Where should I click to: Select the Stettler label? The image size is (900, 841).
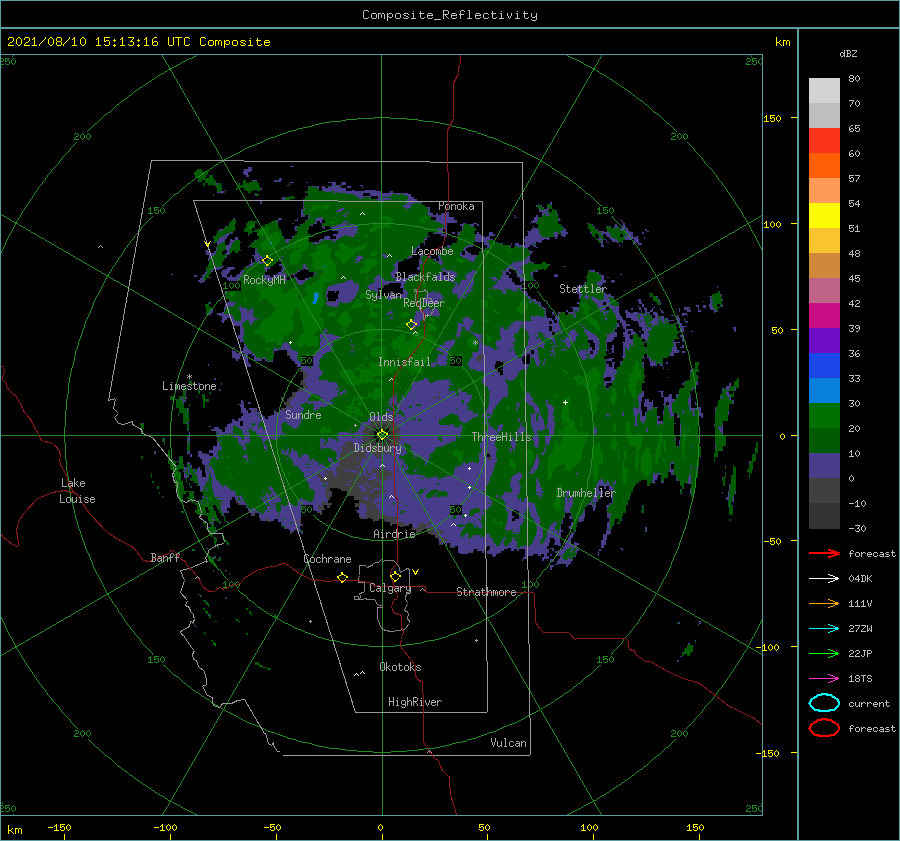(583, 289)
